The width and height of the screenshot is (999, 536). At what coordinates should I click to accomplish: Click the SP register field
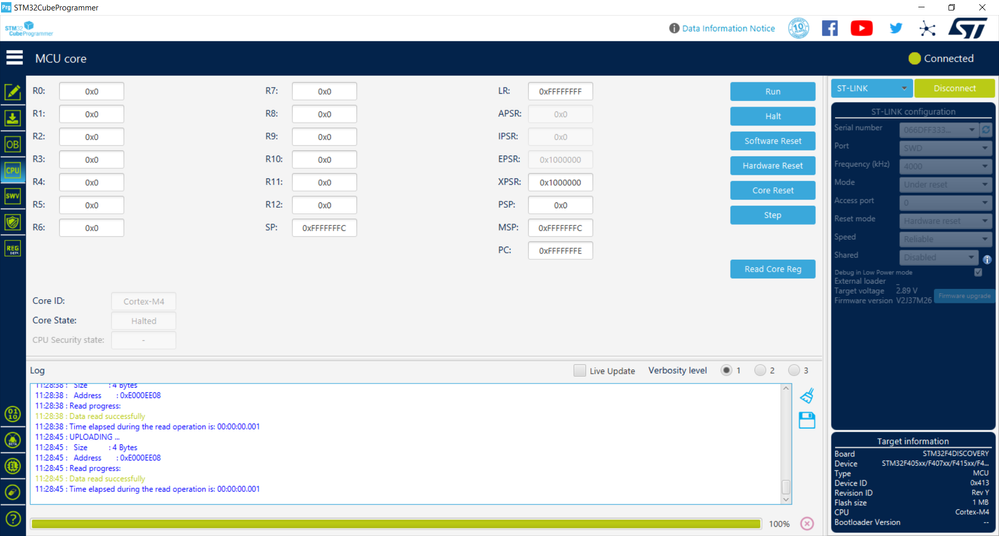click(324, 228)
